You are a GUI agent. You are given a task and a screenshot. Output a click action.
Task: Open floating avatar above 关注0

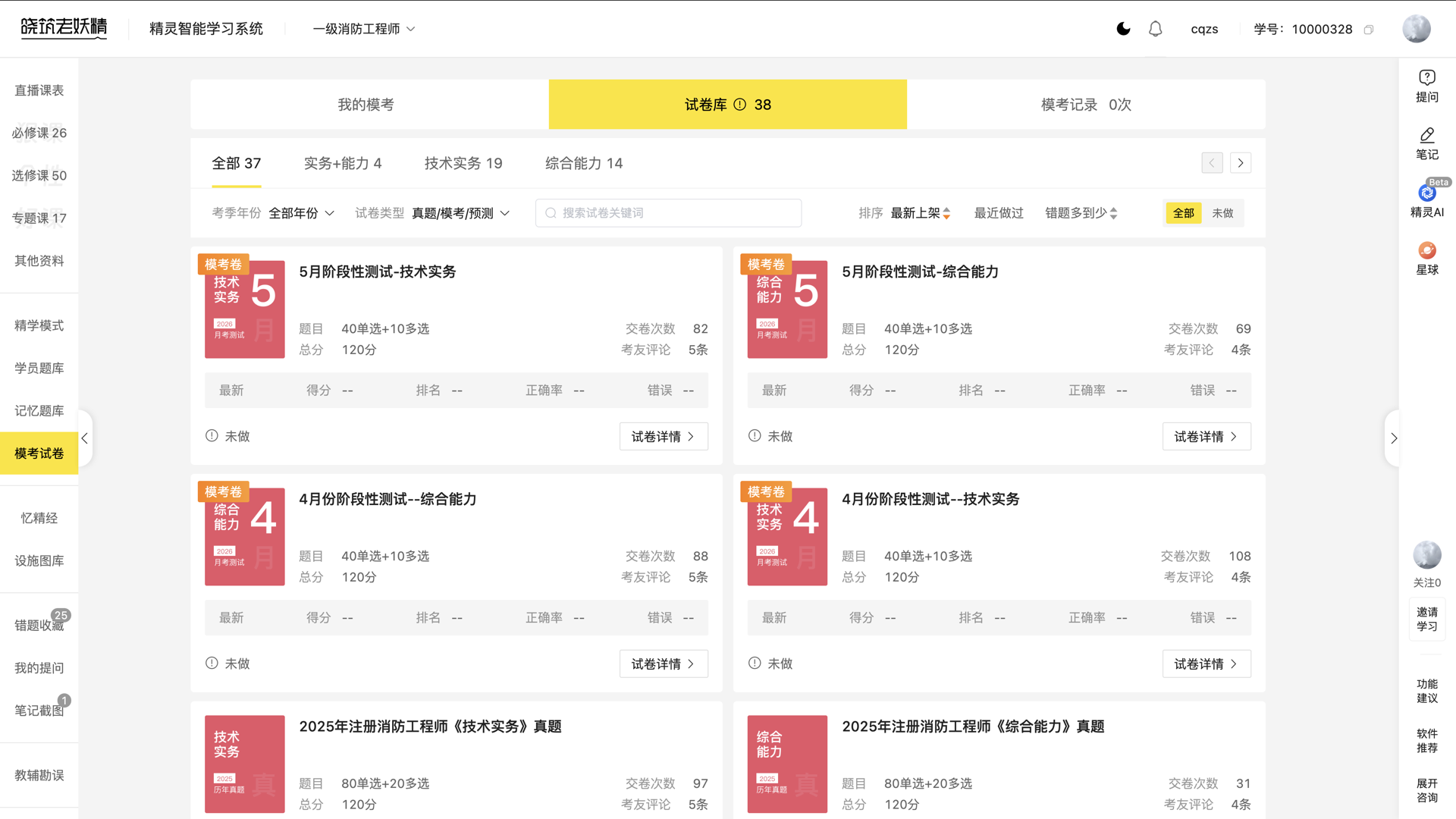tap(1427, 555)
